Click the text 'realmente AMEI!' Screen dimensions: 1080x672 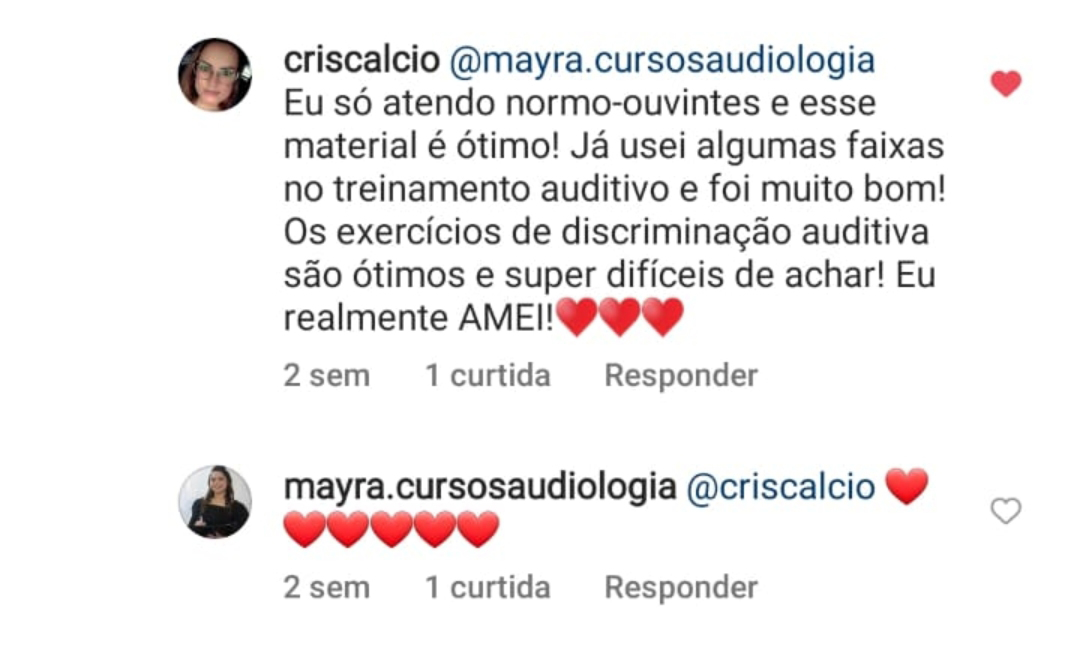point(419,319)
